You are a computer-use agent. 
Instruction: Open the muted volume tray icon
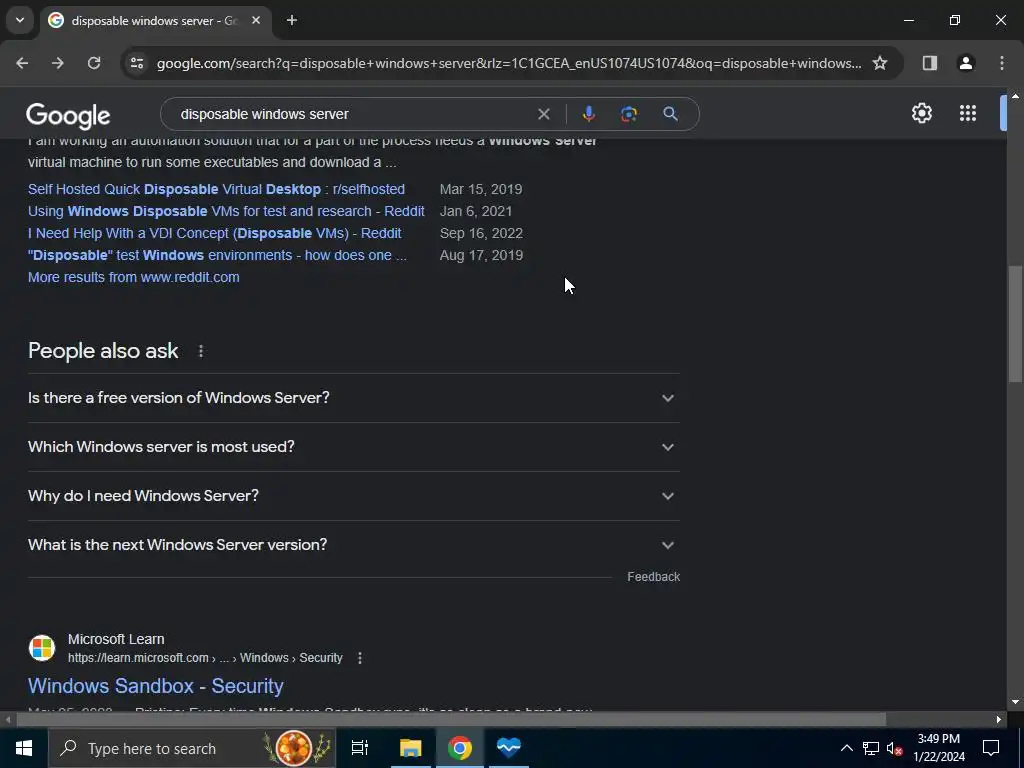(894, 748)
